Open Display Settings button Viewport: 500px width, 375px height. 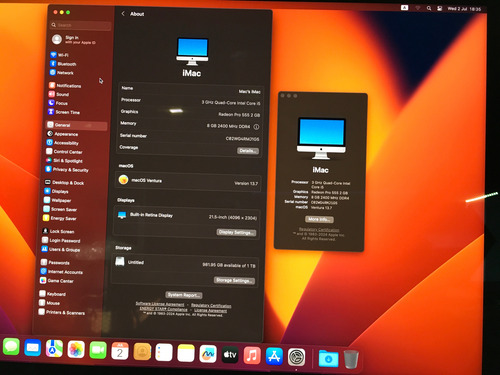236,232
